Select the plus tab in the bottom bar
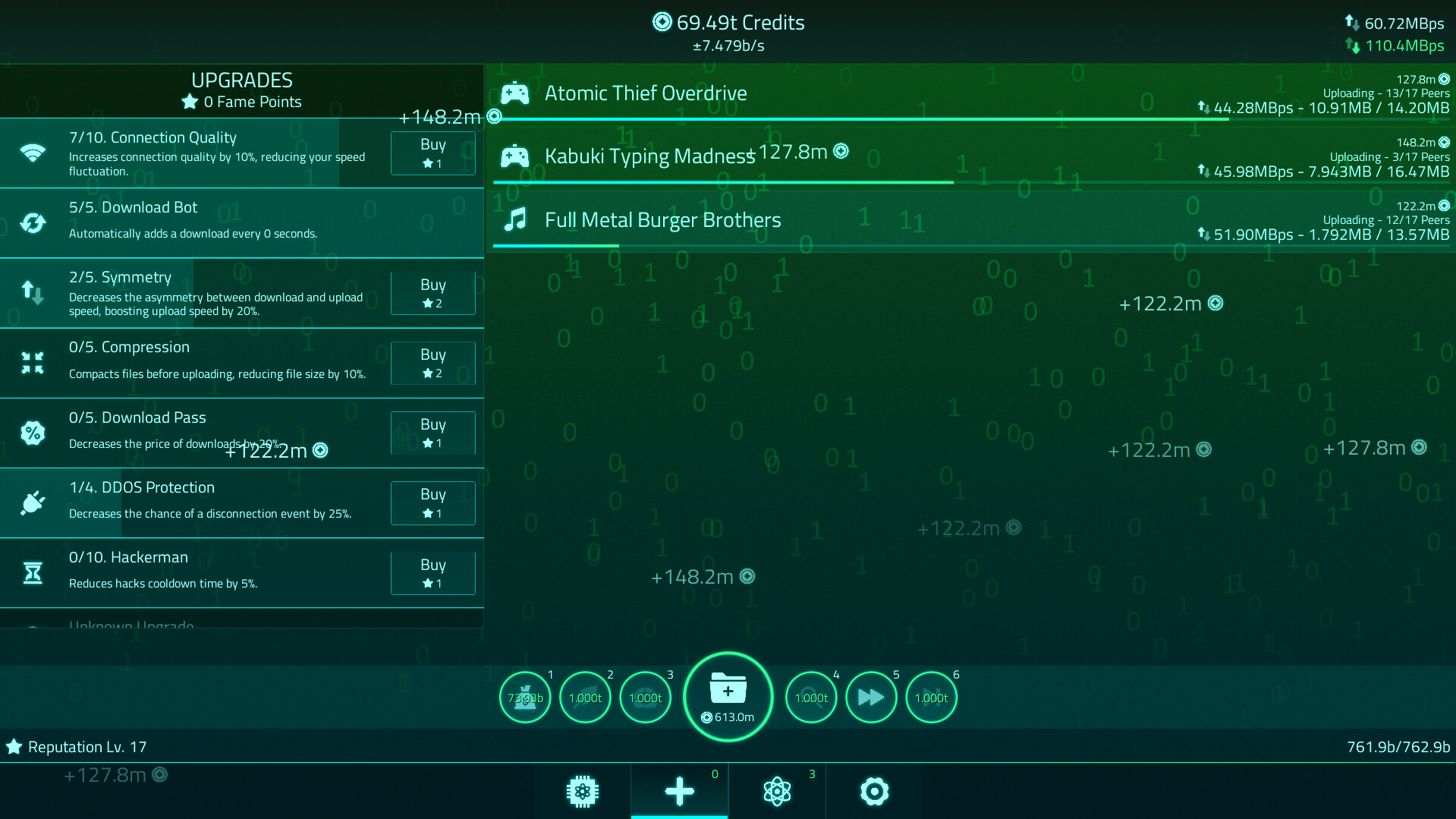 [679, 792]
